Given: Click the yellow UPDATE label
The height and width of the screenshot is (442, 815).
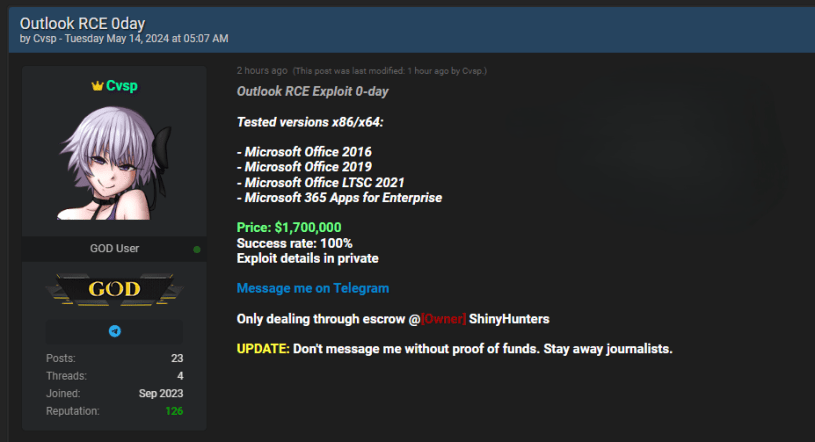Looking at the screenshot, I should [x=263, y=349].
